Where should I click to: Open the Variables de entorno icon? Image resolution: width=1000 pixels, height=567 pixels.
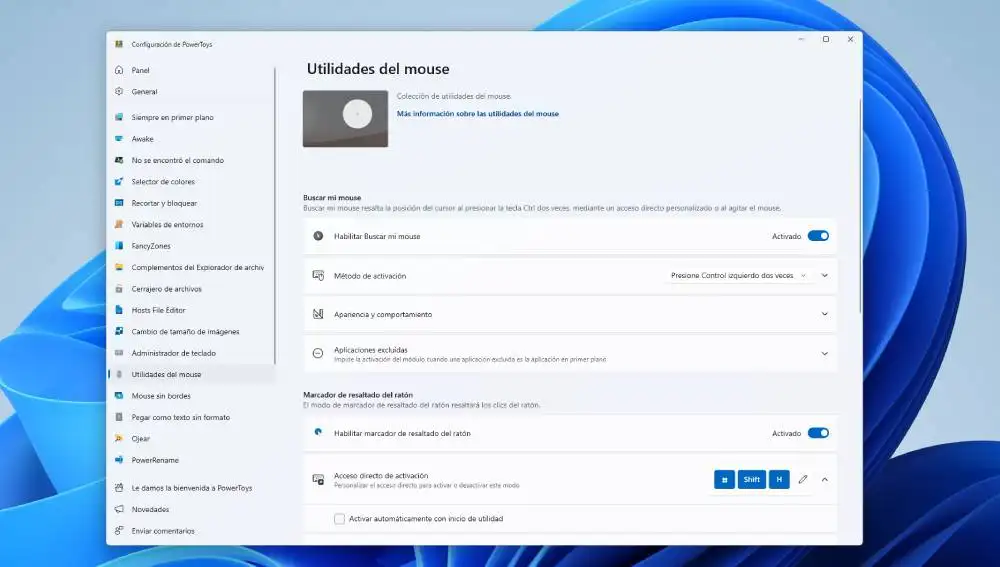click(119, 225)
